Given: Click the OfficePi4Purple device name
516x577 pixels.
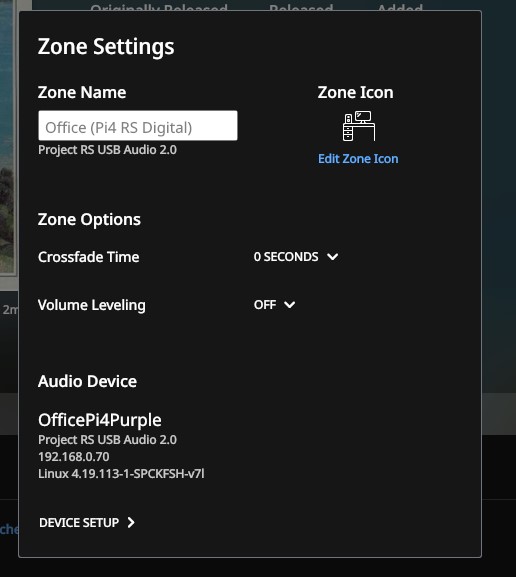Looking at the screenshot, I should [x=100, y=420].
